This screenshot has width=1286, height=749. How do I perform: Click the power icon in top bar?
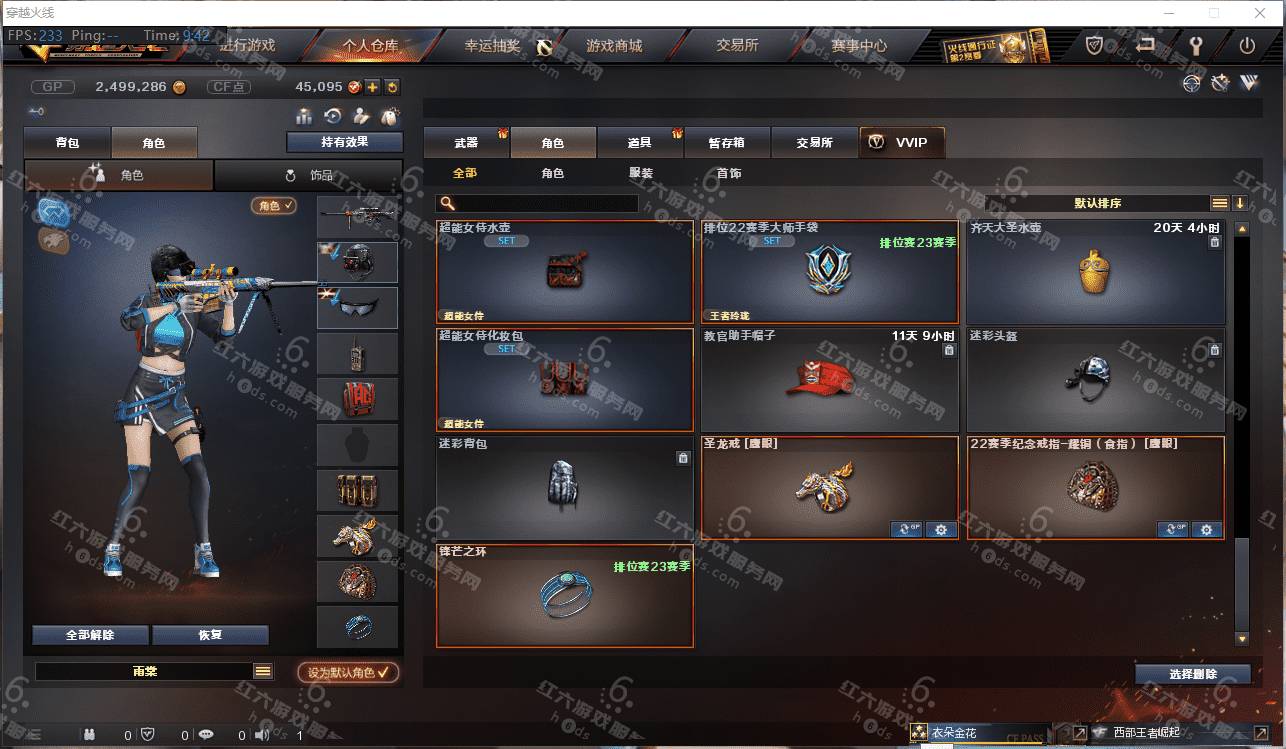tap(1247, 45)
